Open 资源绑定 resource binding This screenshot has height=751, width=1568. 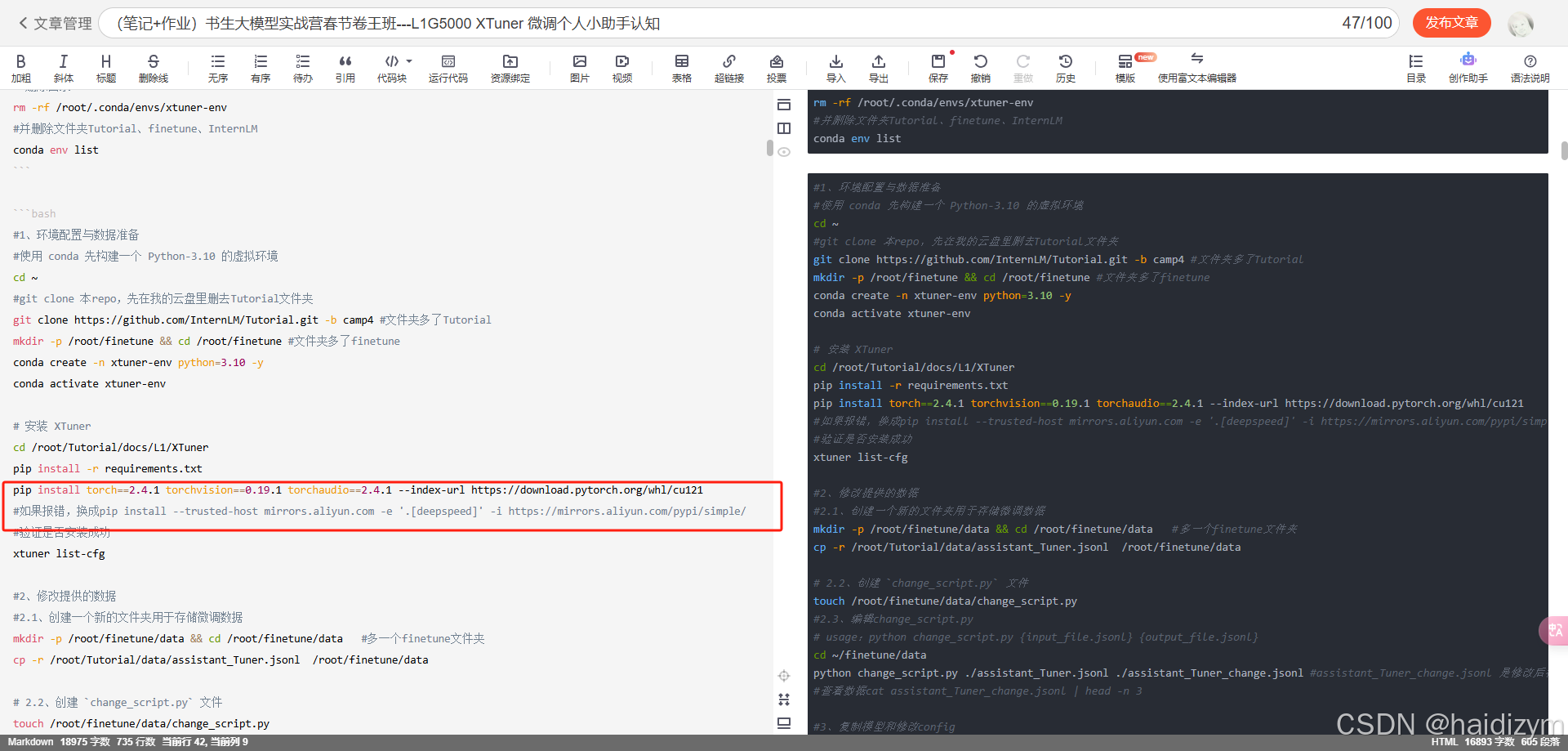tap(510, 68)
